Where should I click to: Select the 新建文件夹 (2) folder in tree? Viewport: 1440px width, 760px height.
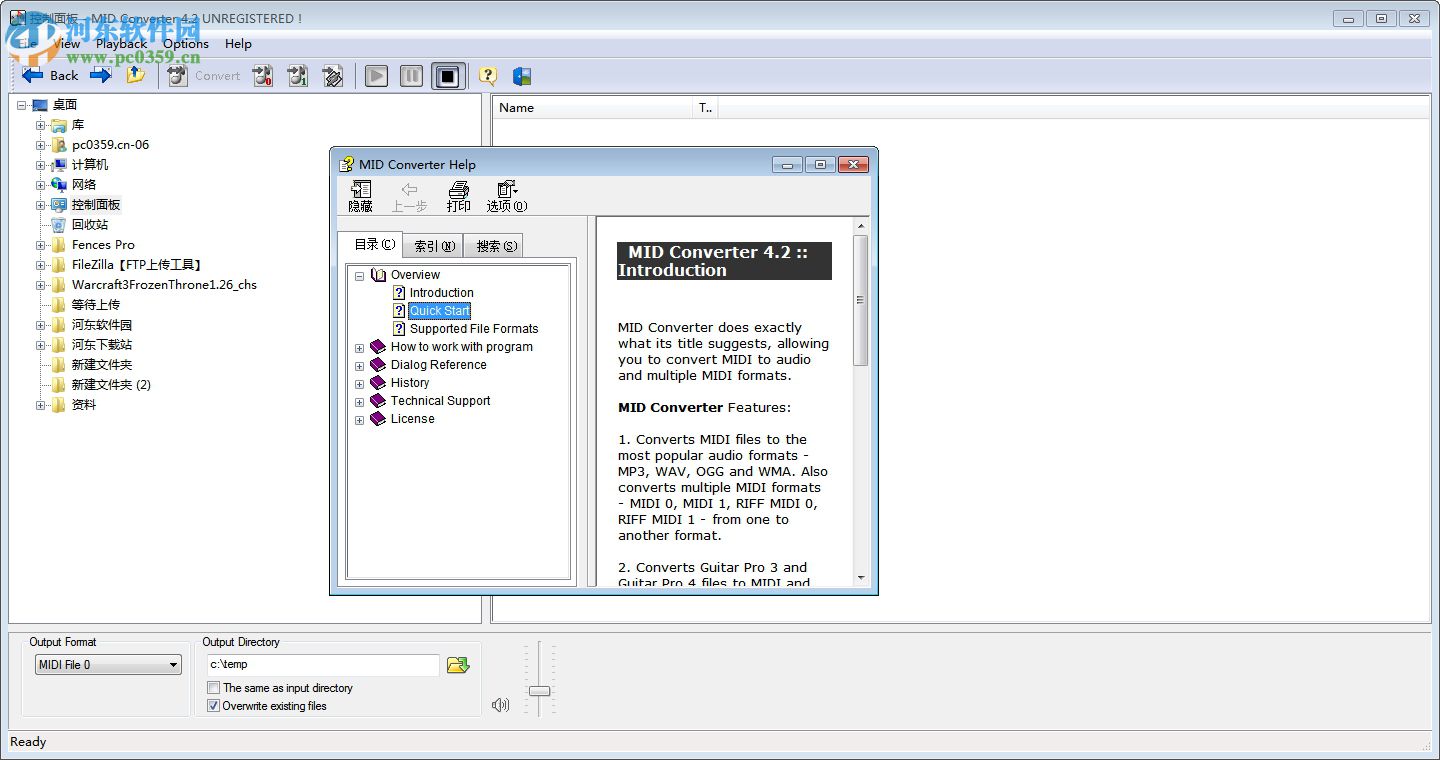click(x=111, y=385)
